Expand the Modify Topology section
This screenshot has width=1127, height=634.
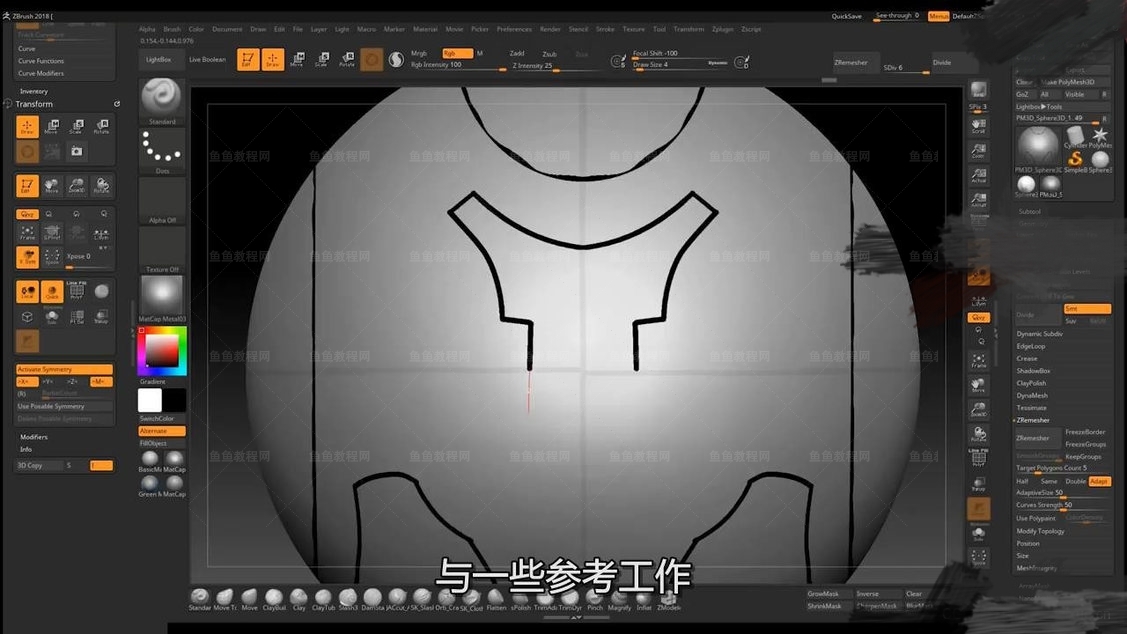coord(1040,531)
